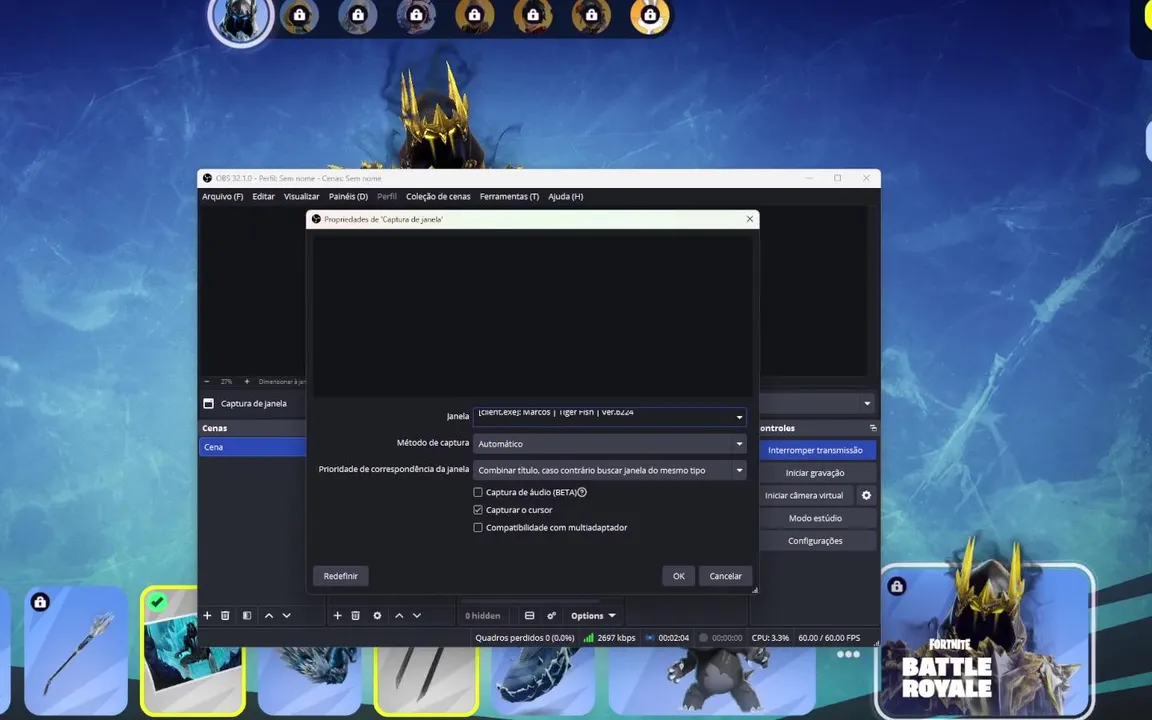Click the Captura de janela source window icon
This screenshot has width=1152, height=720.
[x=209, y=403]
